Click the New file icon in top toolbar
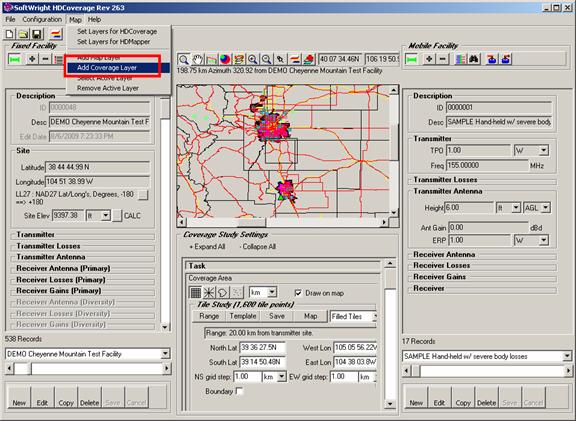 [10, 34]
